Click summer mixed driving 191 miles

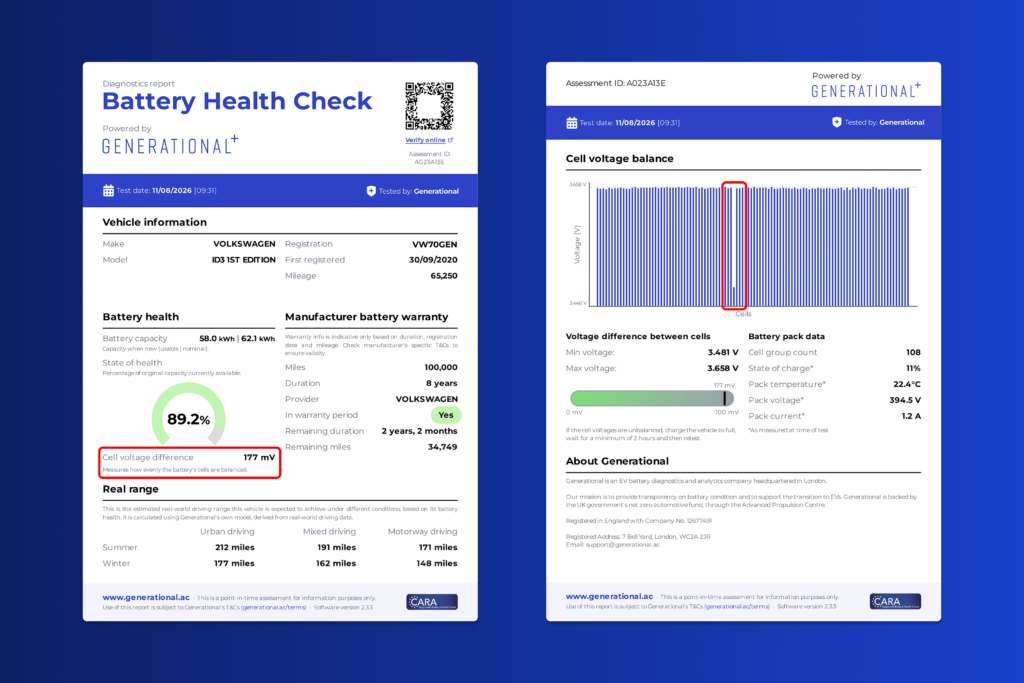click(x=337, y=547)
